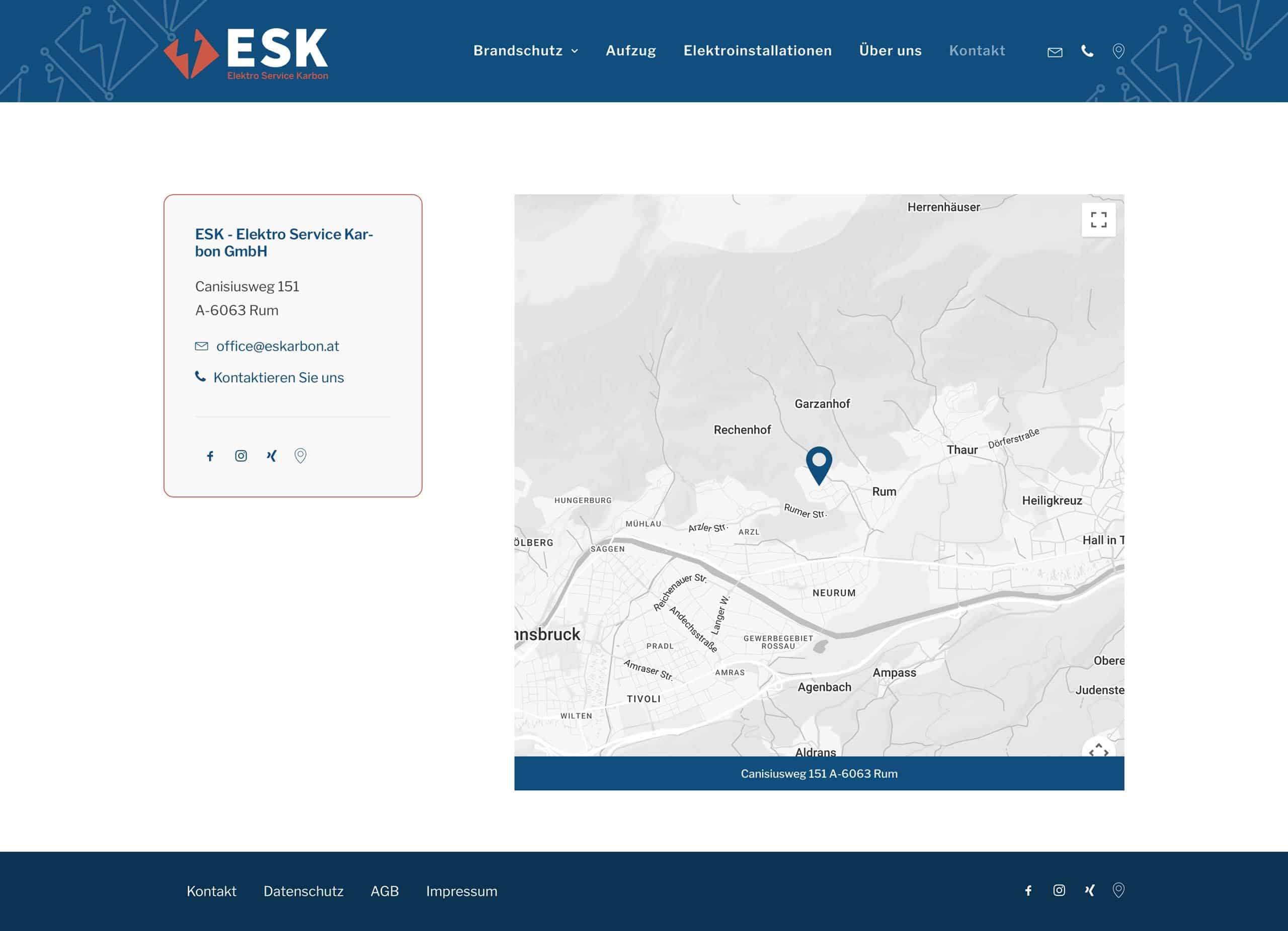Open Instagram icon in contact card
This screenshot has height=931, width=1288.
point(241,456)
